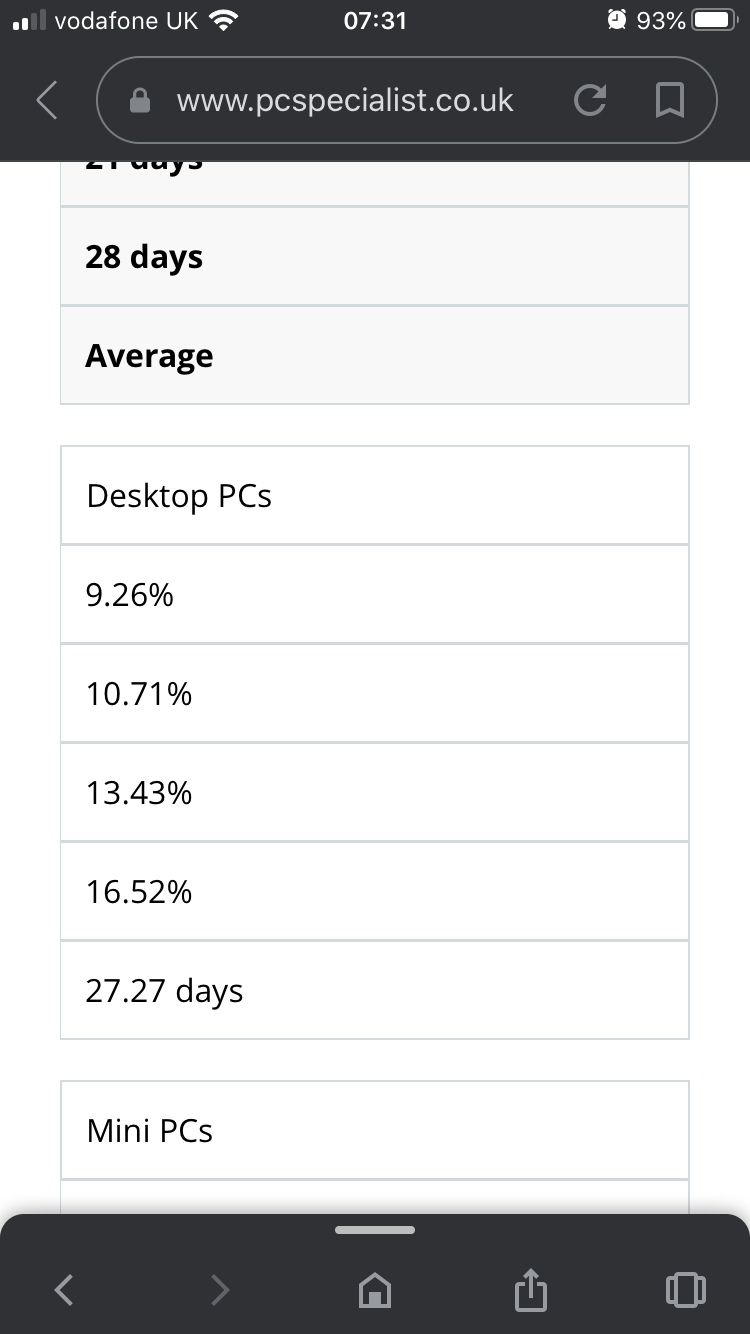
Task: Tap the forward arrow in bottom toolbar
Action: [220, 1290]
